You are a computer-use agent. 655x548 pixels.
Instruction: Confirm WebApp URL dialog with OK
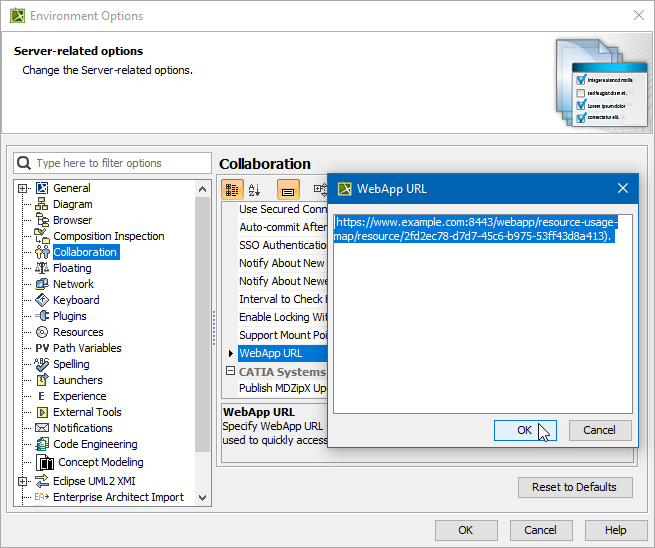[525, 430]
